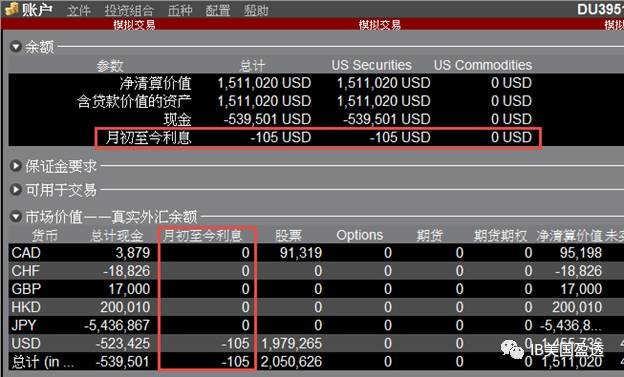
Task: Select the 含贷款价值的资产 row label
Action: pyautogui.click(x=135, y=101)
